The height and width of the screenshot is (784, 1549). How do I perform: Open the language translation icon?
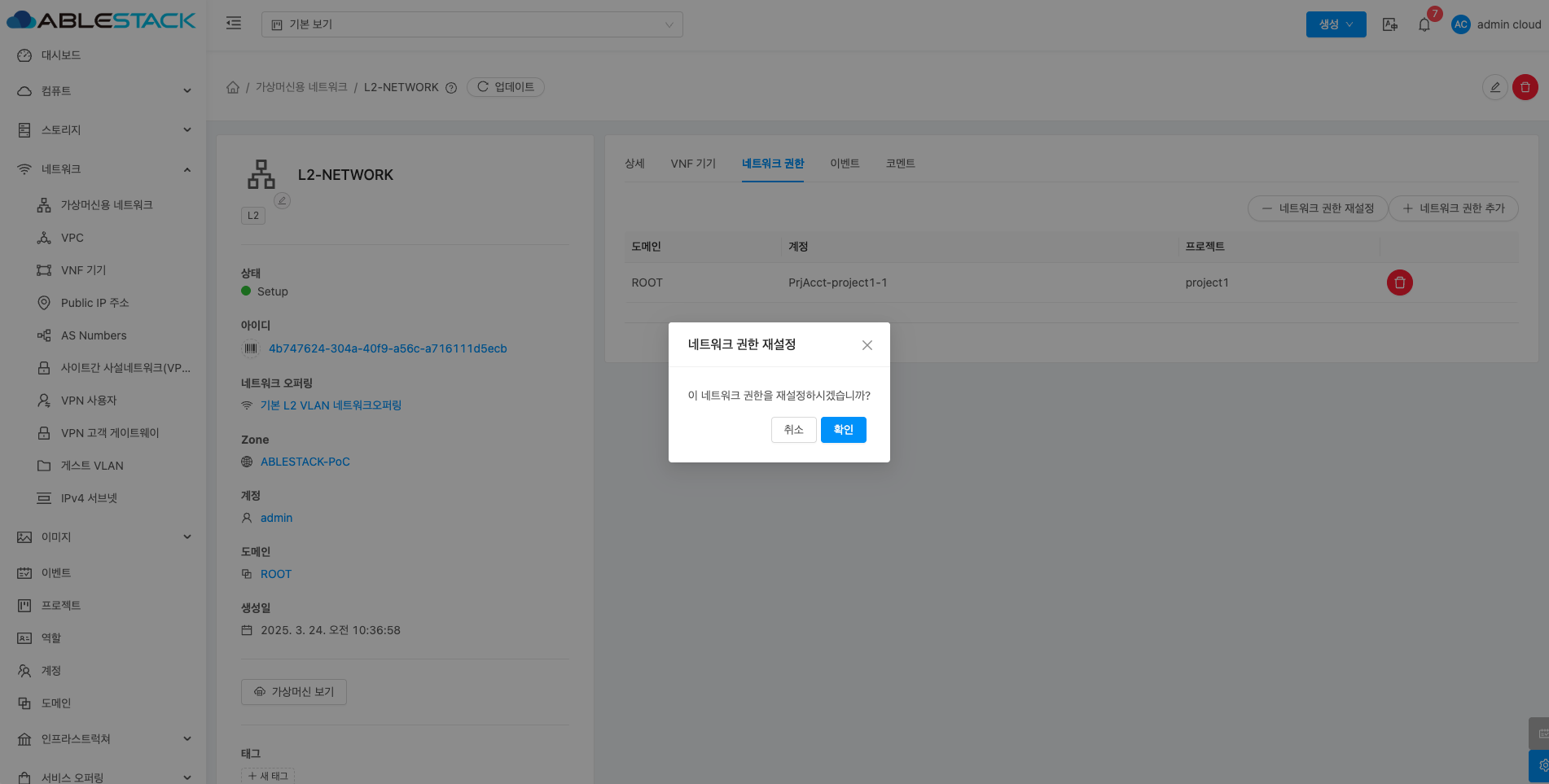pyautogui.click(x=1390, y=24)
